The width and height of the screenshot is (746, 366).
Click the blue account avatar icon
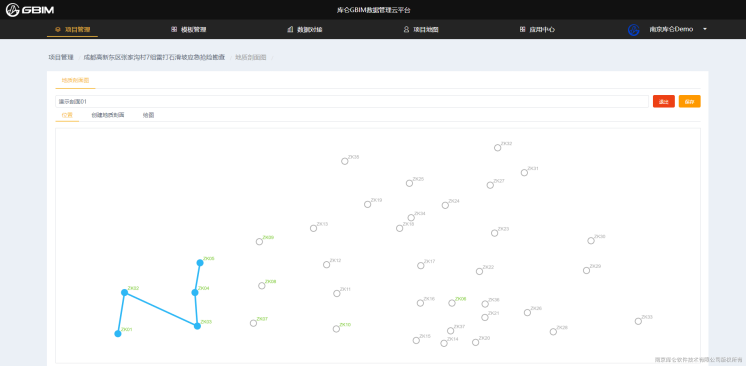(634, 30)
